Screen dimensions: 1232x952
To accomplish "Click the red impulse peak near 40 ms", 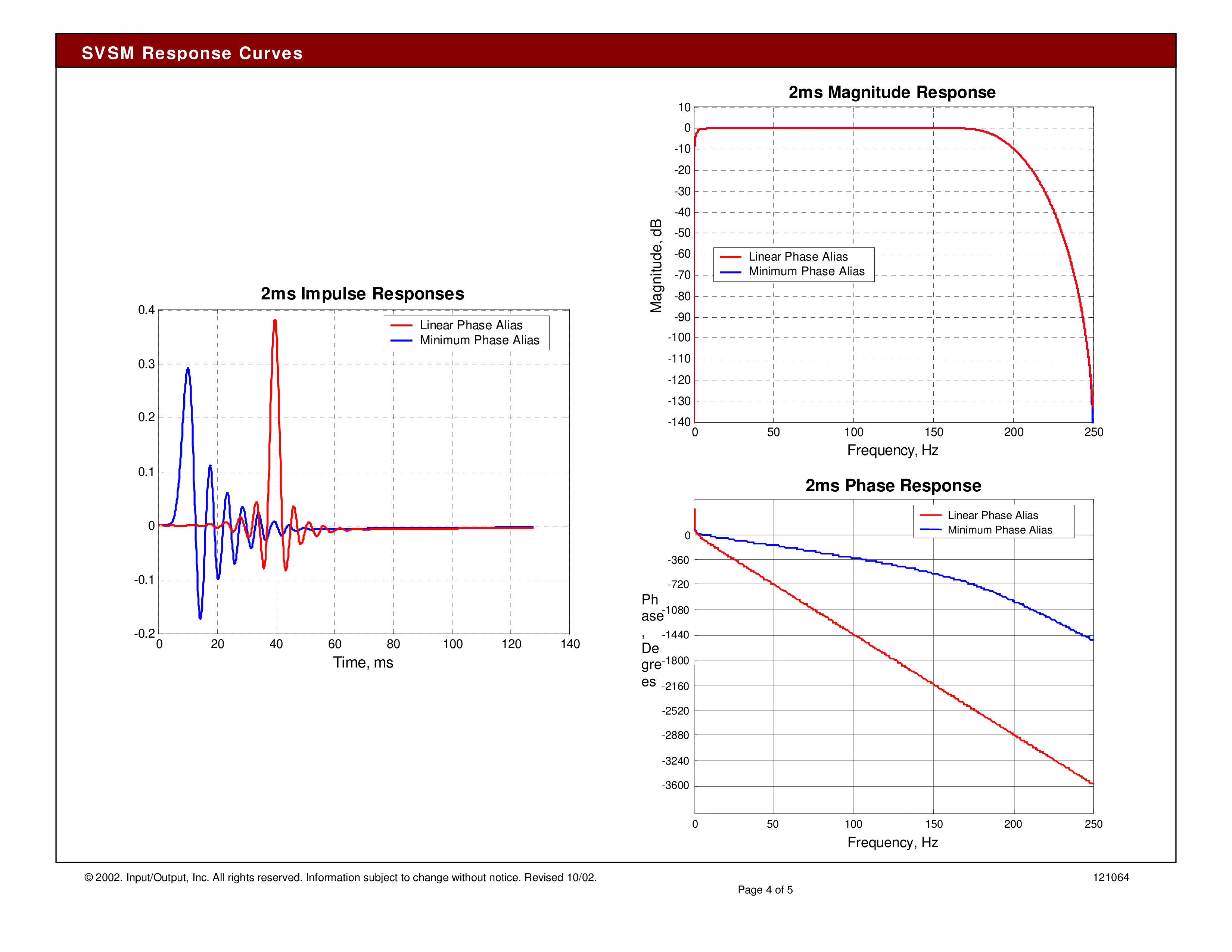I will (x=275, y=321).
